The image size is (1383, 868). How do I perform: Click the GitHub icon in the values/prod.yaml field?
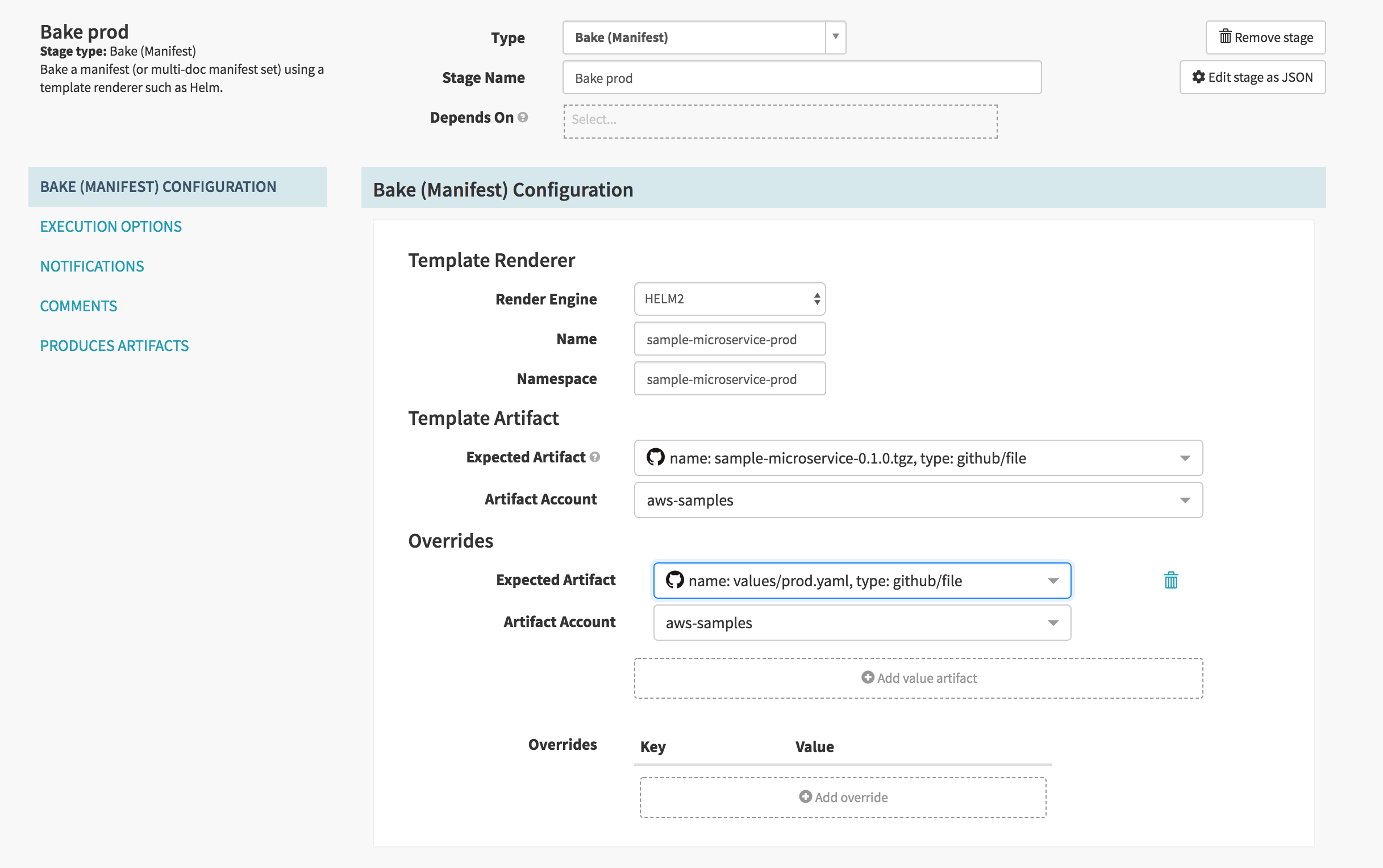[674, 581]
